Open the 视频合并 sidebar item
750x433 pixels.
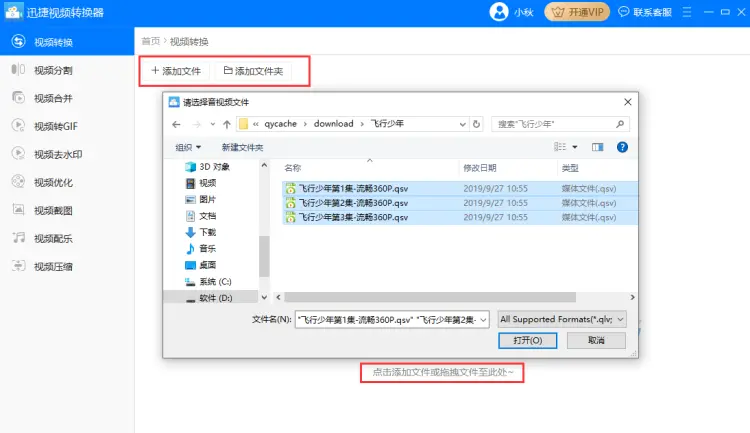click(67, 98)
